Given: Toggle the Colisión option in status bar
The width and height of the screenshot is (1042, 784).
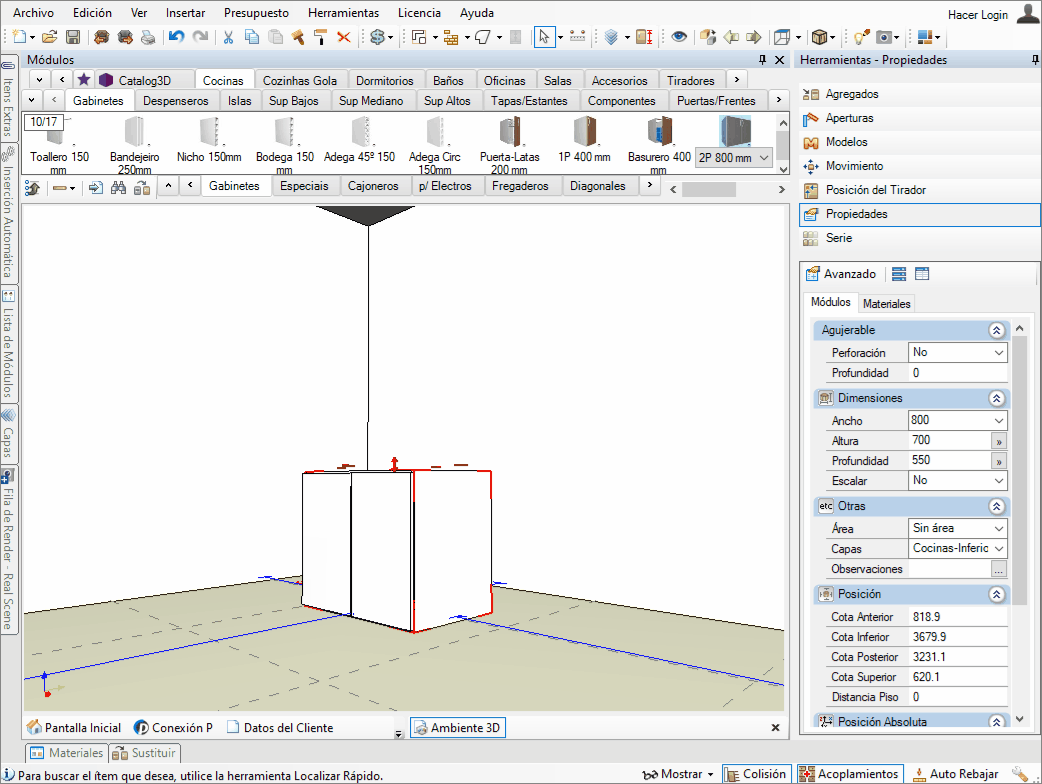Looking at the screenshot, I should (757, 774).
